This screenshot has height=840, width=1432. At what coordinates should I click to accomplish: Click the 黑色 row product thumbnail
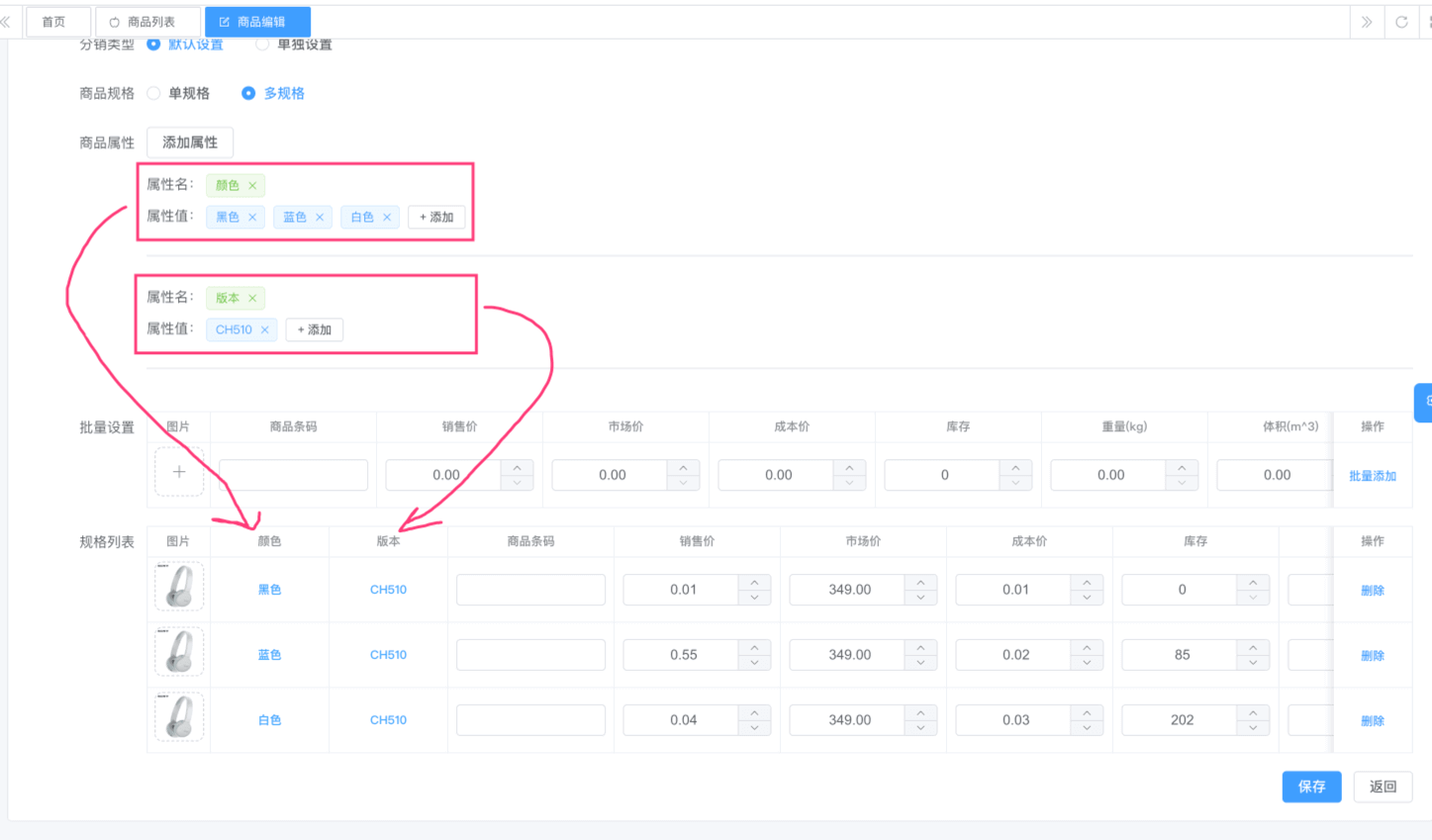coord(179,587)
